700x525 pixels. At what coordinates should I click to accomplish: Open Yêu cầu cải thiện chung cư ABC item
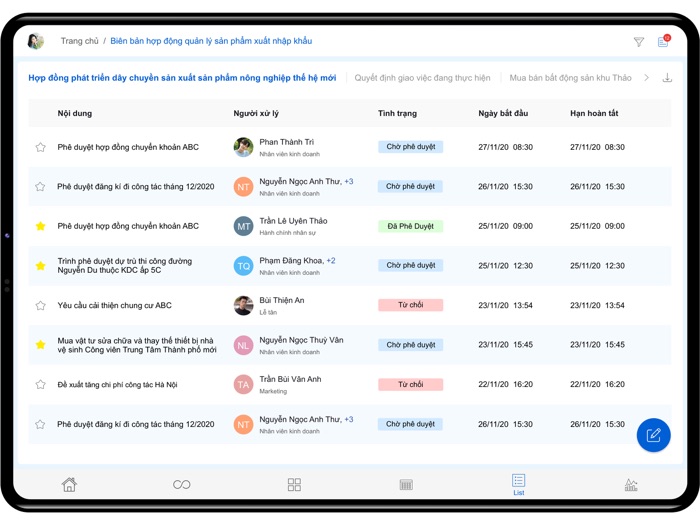click(x=114, y=305)
